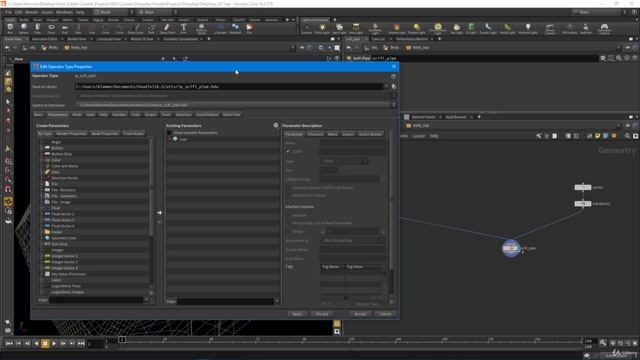Click the add parameter right arrow
The width and height of the screenshot is (640, 360).
(x=160, y=213)
